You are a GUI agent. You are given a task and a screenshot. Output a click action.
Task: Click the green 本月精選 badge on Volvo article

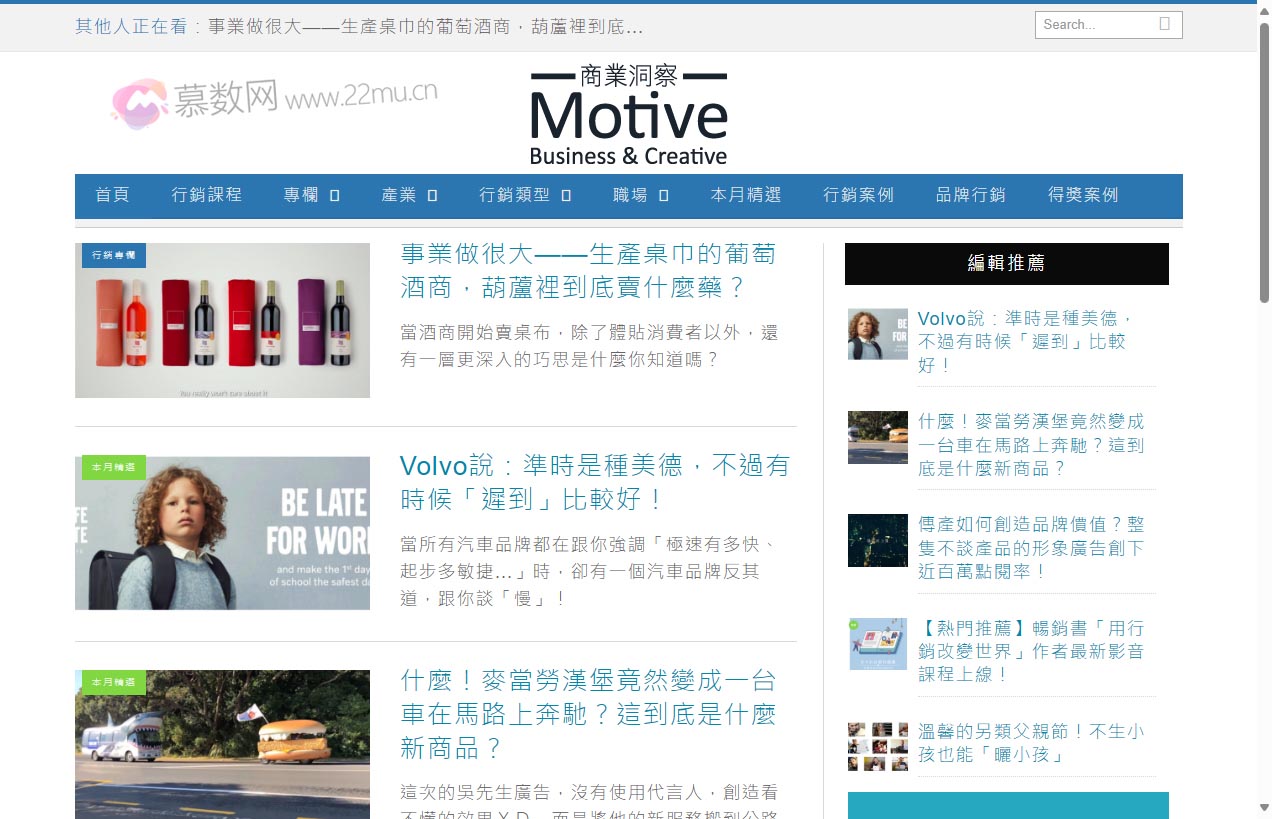[112, 467]
